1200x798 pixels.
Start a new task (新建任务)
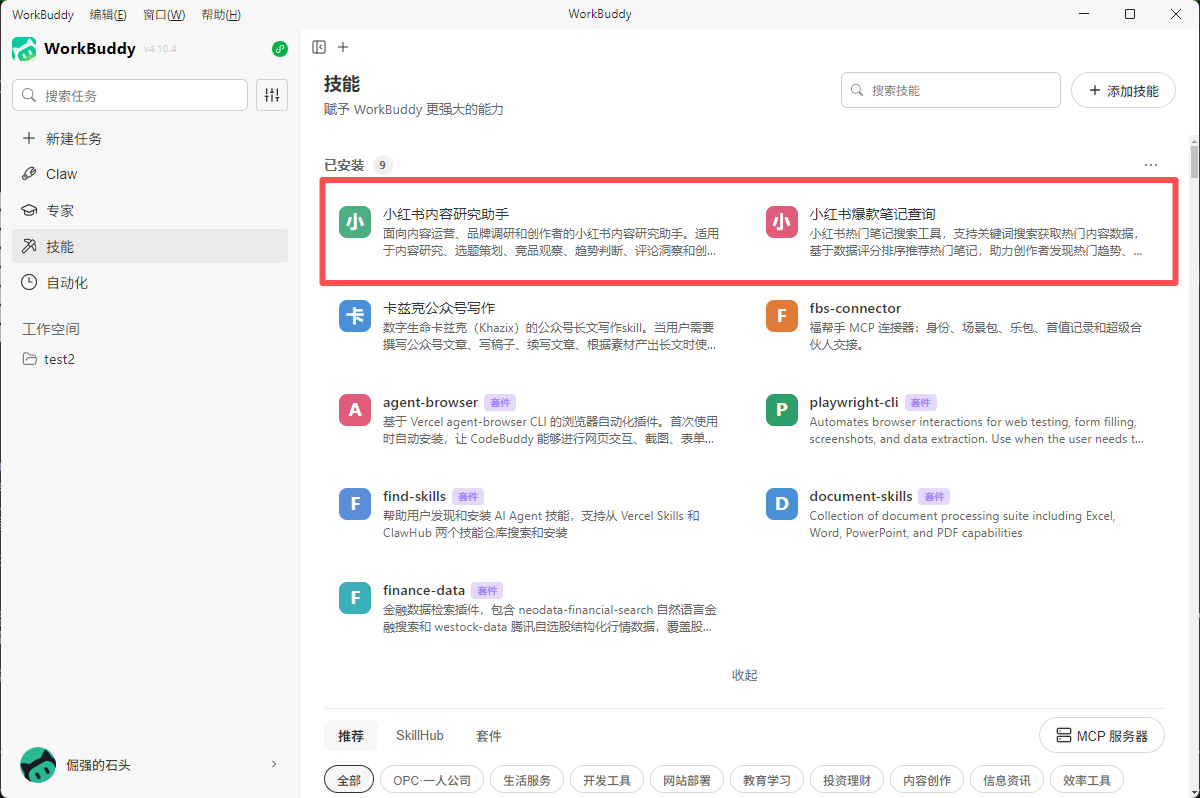[150, 139]
